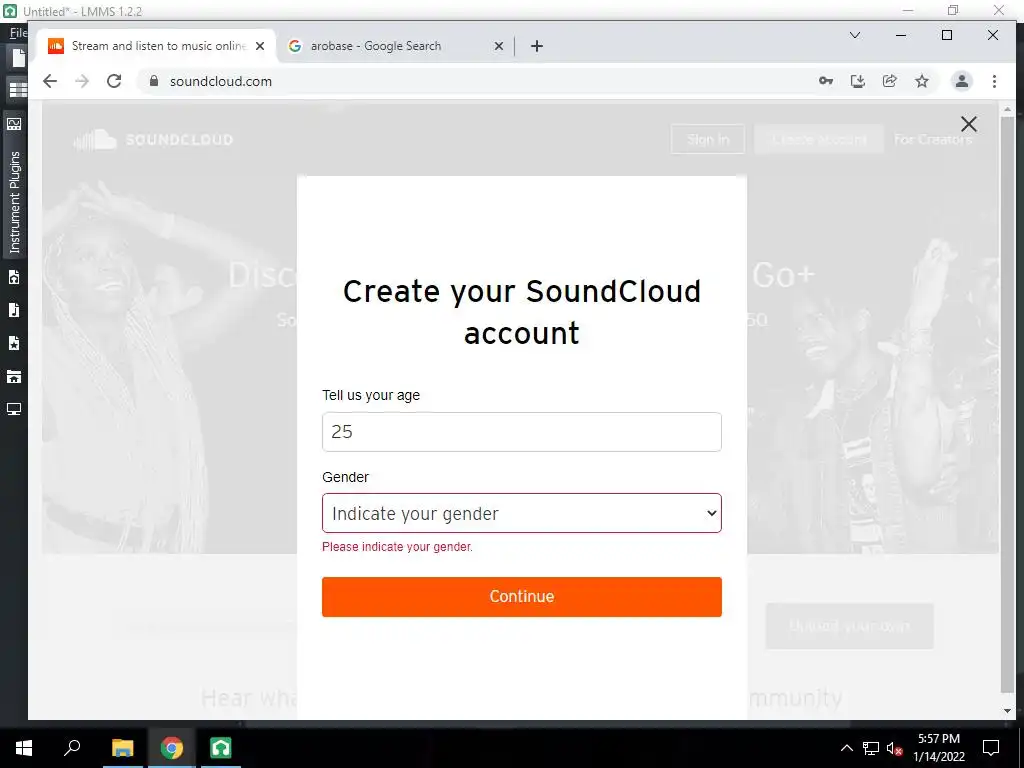The image size is (1024, 768).
Task: Click the dimmed Sign in button
Action: click(x=708, y=139)
